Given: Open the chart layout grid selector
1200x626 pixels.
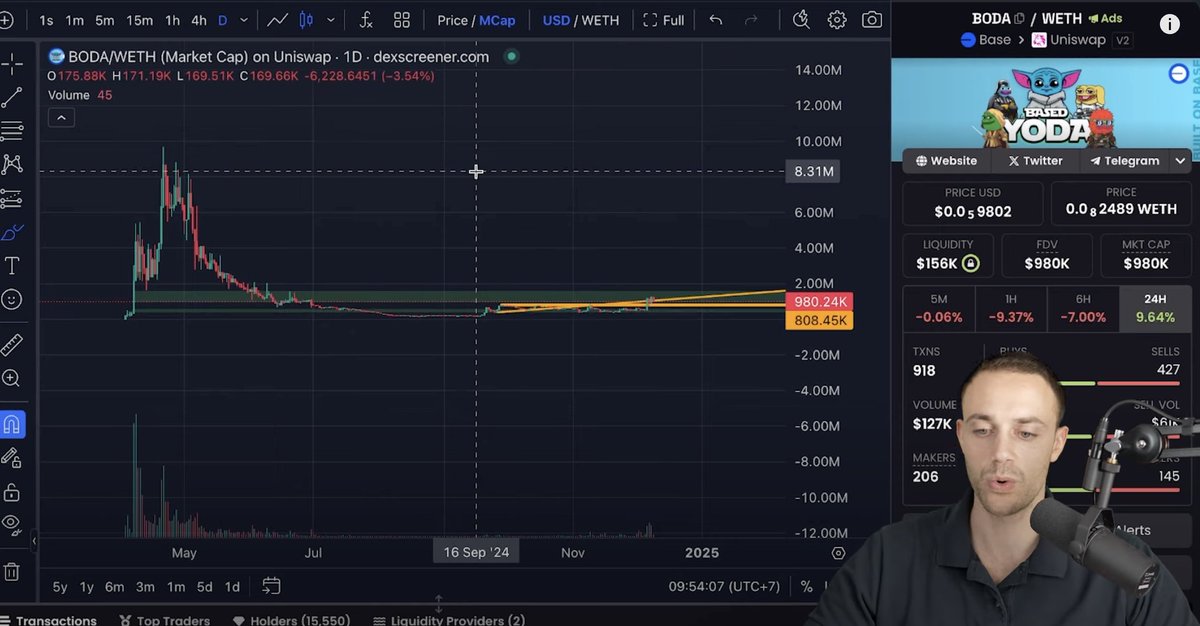Looking at the screenshot, I should pyautogui.click(x=402, y=20).
